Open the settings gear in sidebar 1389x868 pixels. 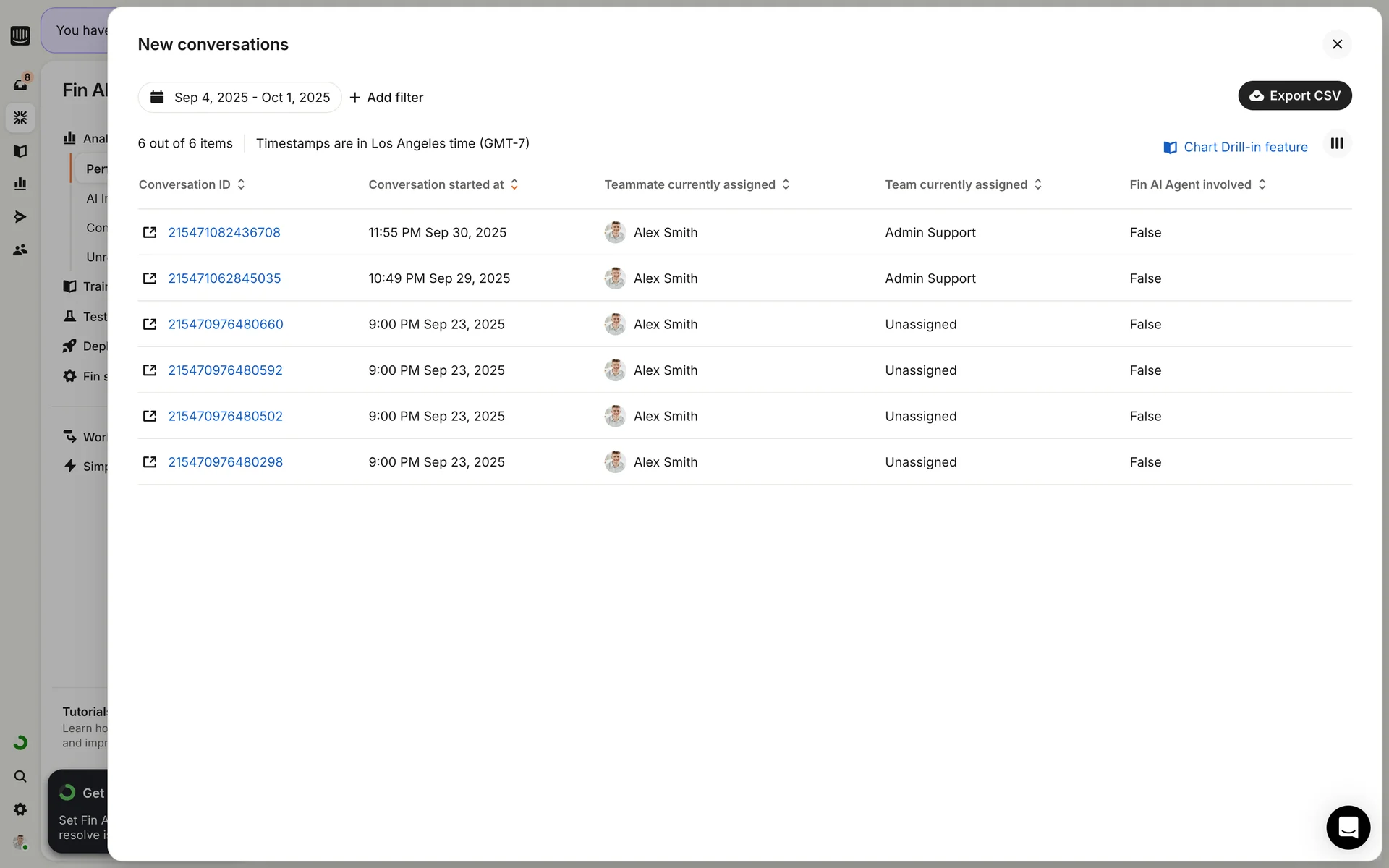point(20,809)
